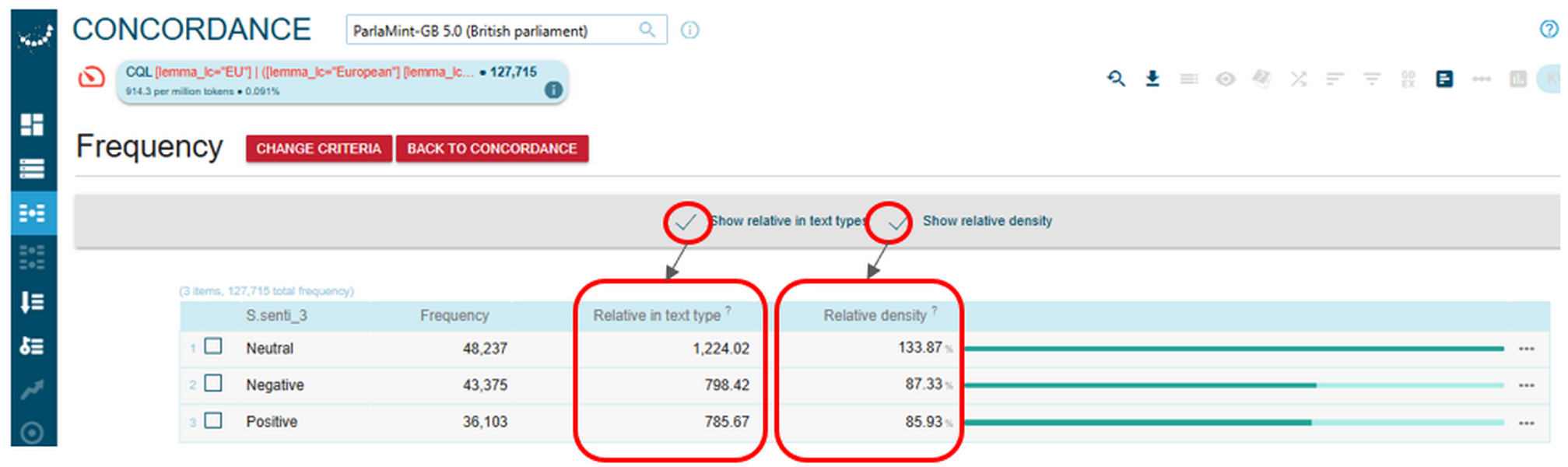This screenshot has width=1568, height=467.
Task: Toggle Show relative in text types
Action: click(686, 223)
